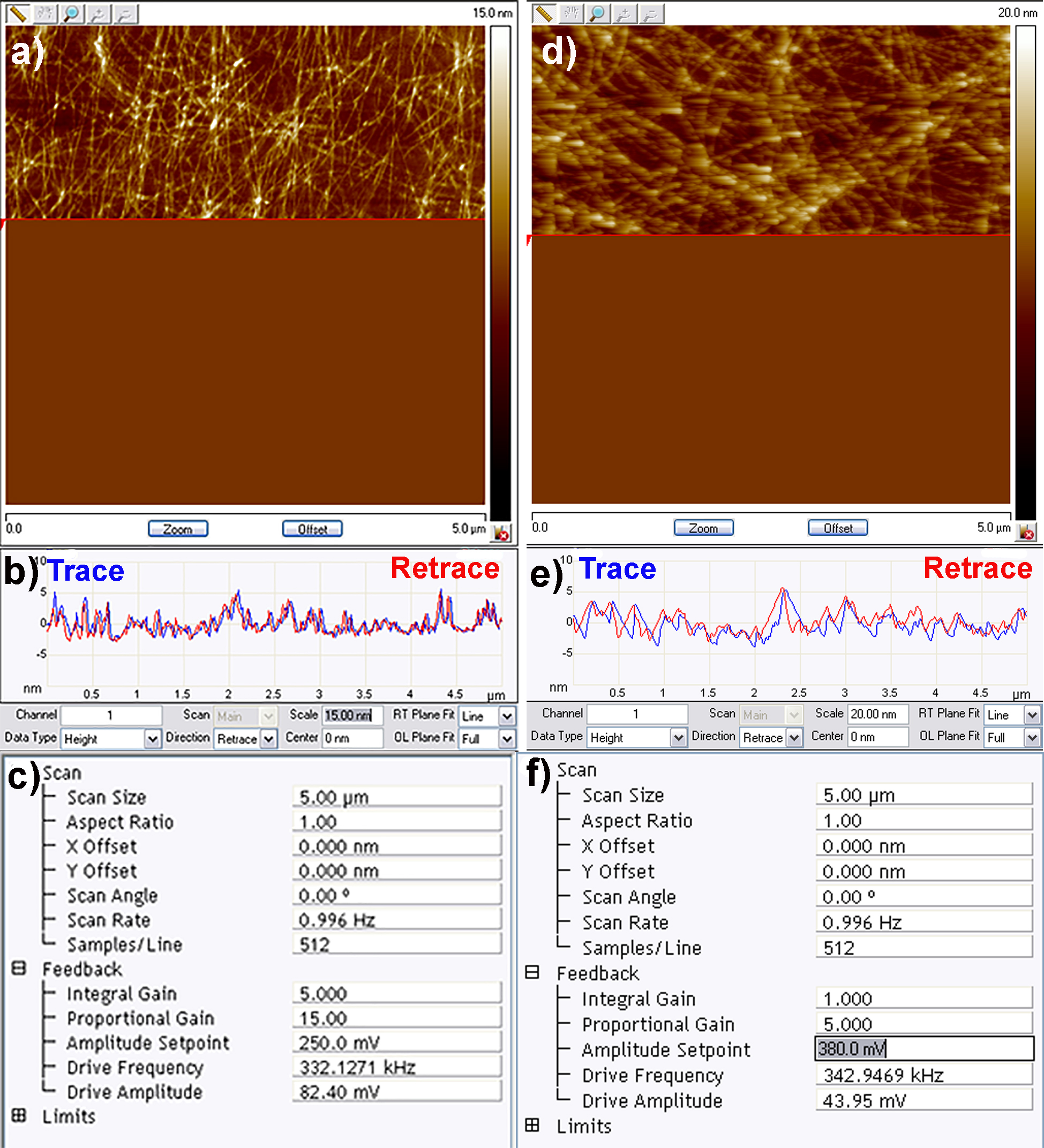Click the second toolbar icon in panel d

click(570, 13)
